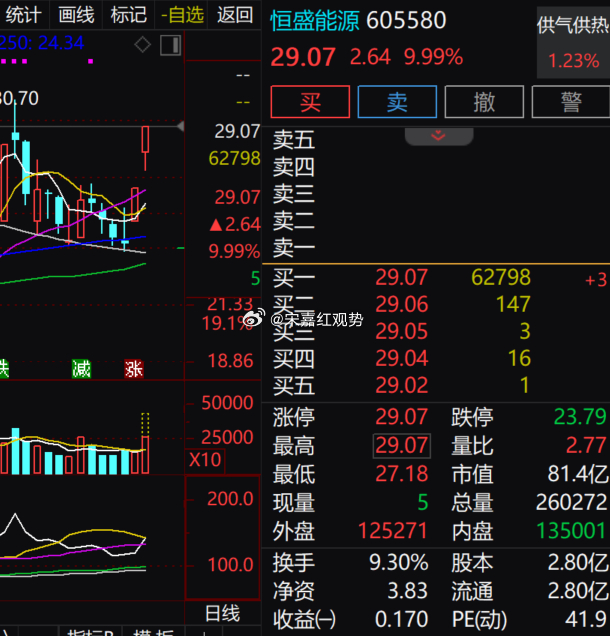Click 跌停 limit-down price 23.79
This screenshot has height=636, width=610.
[x=580, y=417]
